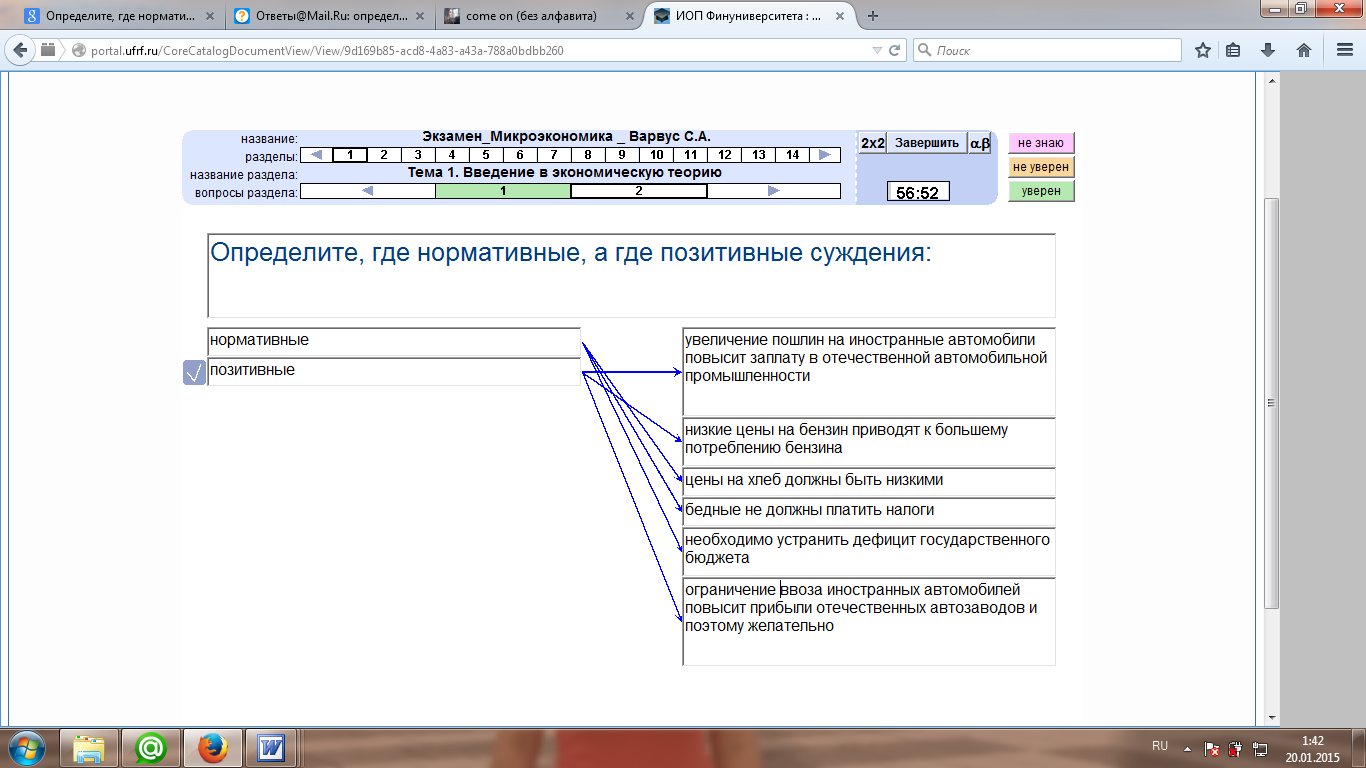Select section 1 in разделы
Screen dimensions: 1366x768
pos(349,155)
